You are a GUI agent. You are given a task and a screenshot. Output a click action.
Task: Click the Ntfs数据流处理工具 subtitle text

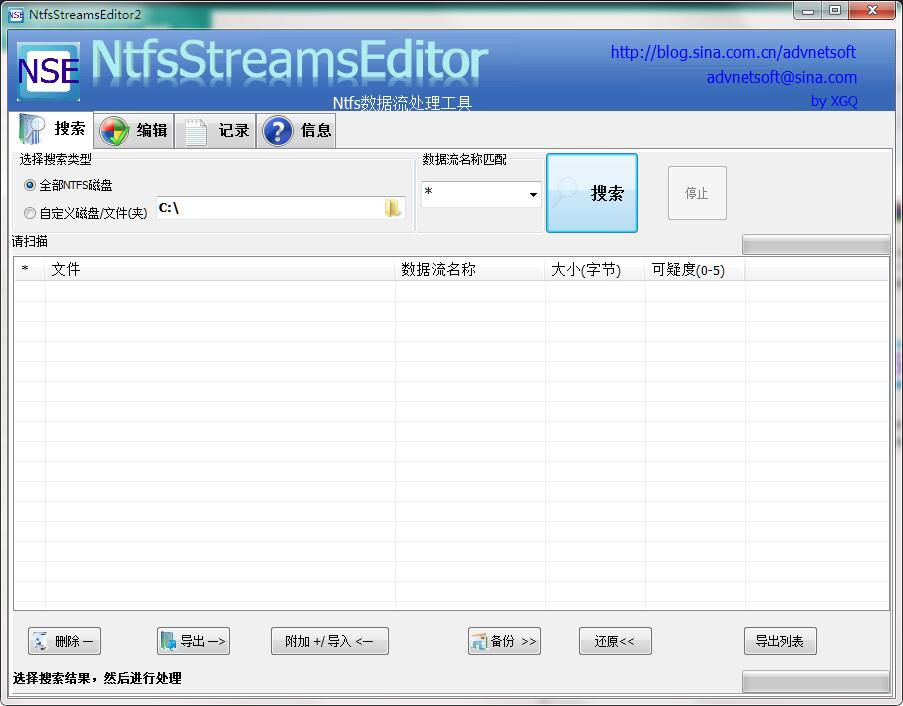(x=402, y=103)
